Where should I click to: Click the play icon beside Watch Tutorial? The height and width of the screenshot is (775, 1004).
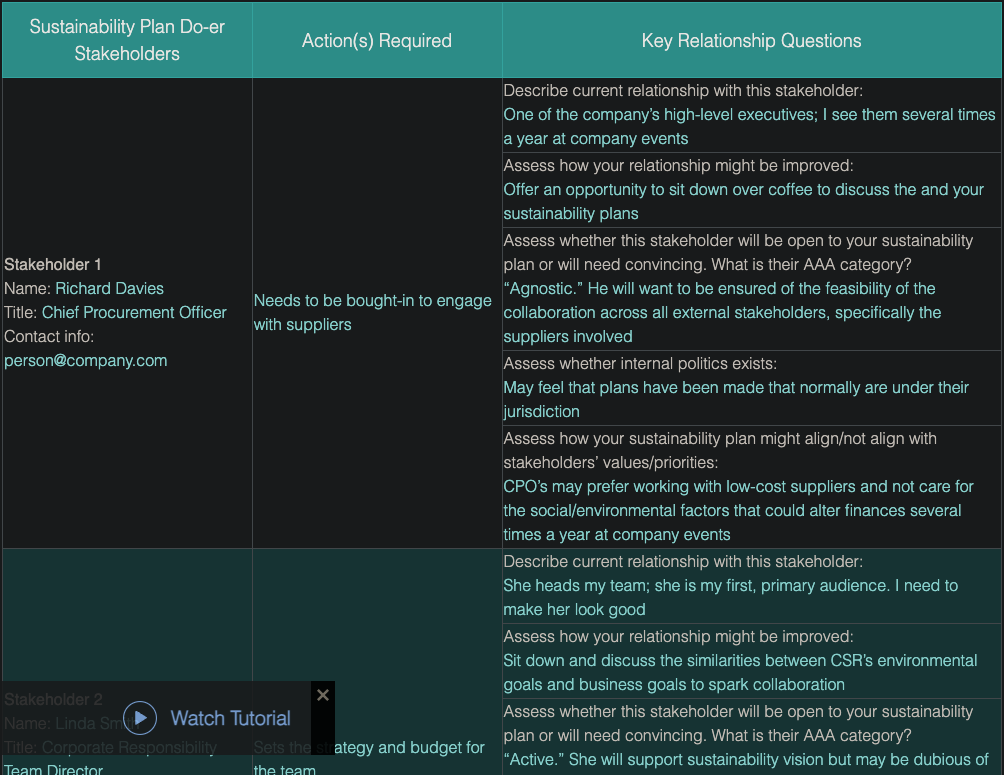(x=140, y=718)
